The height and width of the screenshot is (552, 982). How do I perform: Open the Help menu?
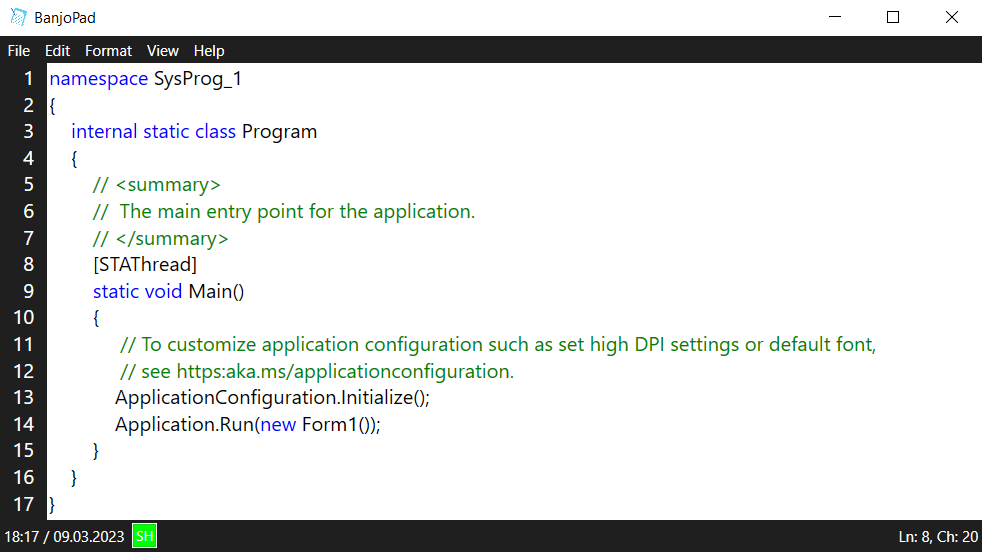(209, 51)
